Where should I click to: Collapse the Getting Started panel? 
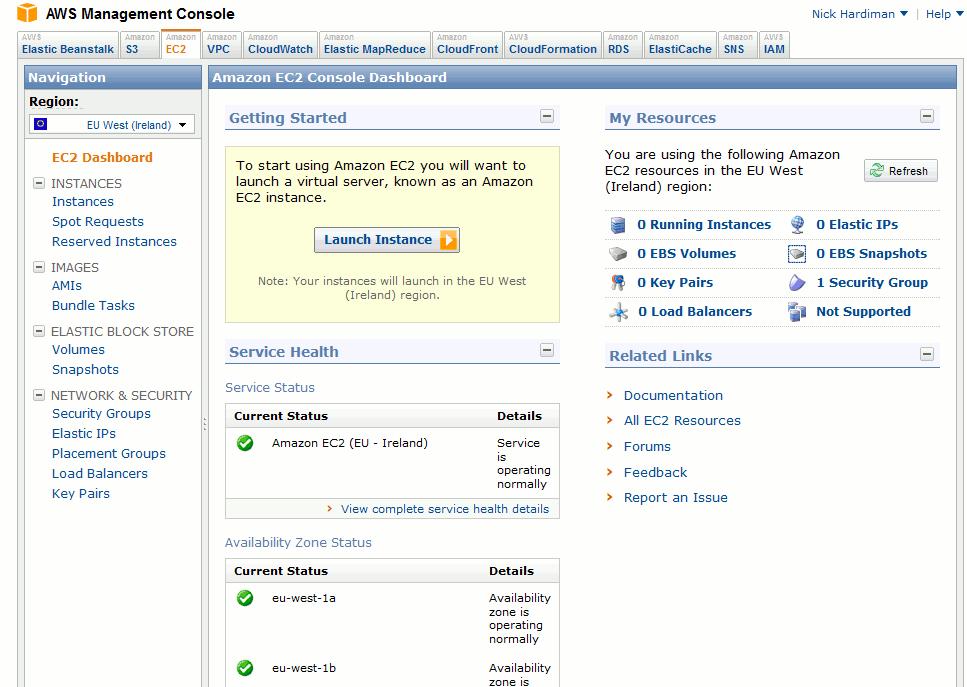(x=547, y=116)
